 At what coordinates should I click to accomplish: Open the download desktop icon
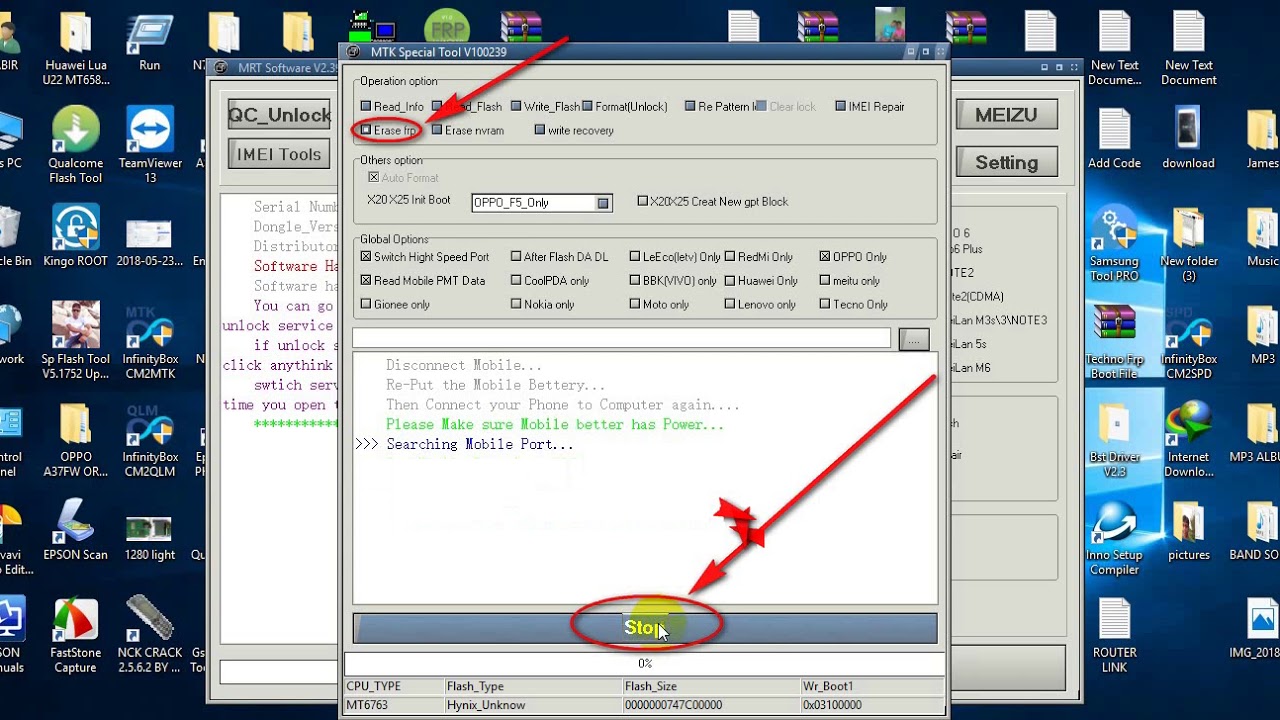(x=1188, y=138)
